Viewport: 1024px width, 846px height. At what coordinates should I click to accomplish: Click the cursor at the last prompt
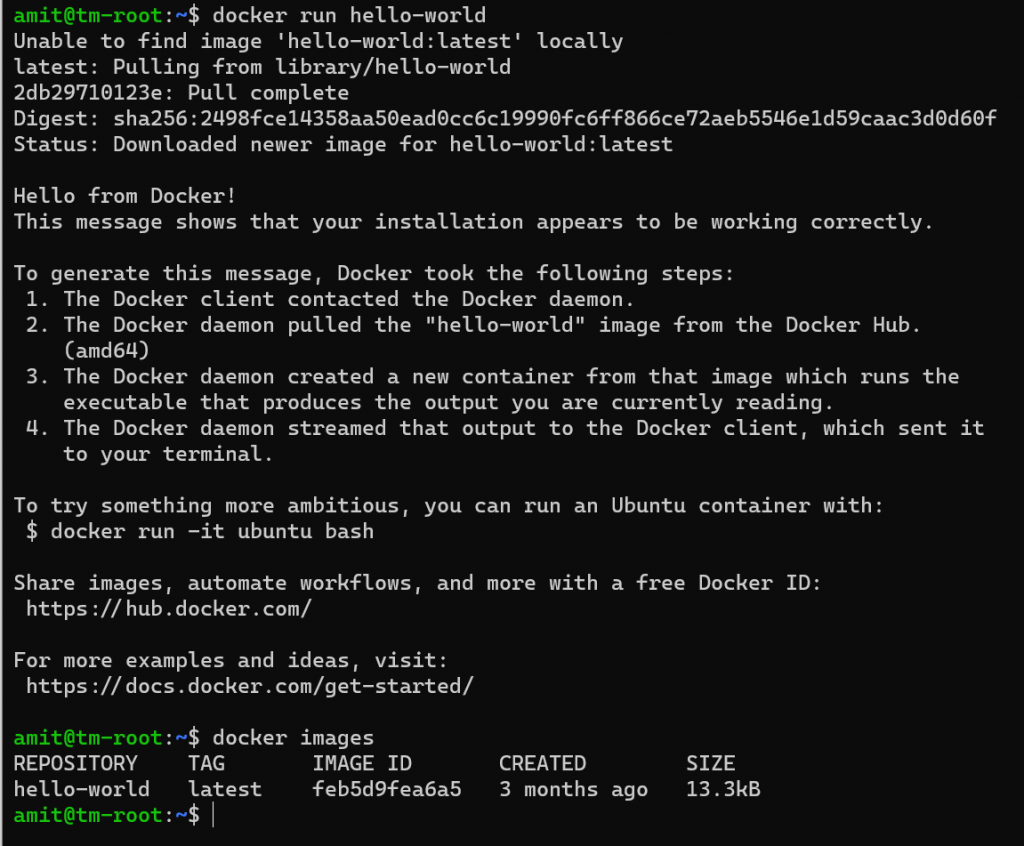[x=213, y=815]
